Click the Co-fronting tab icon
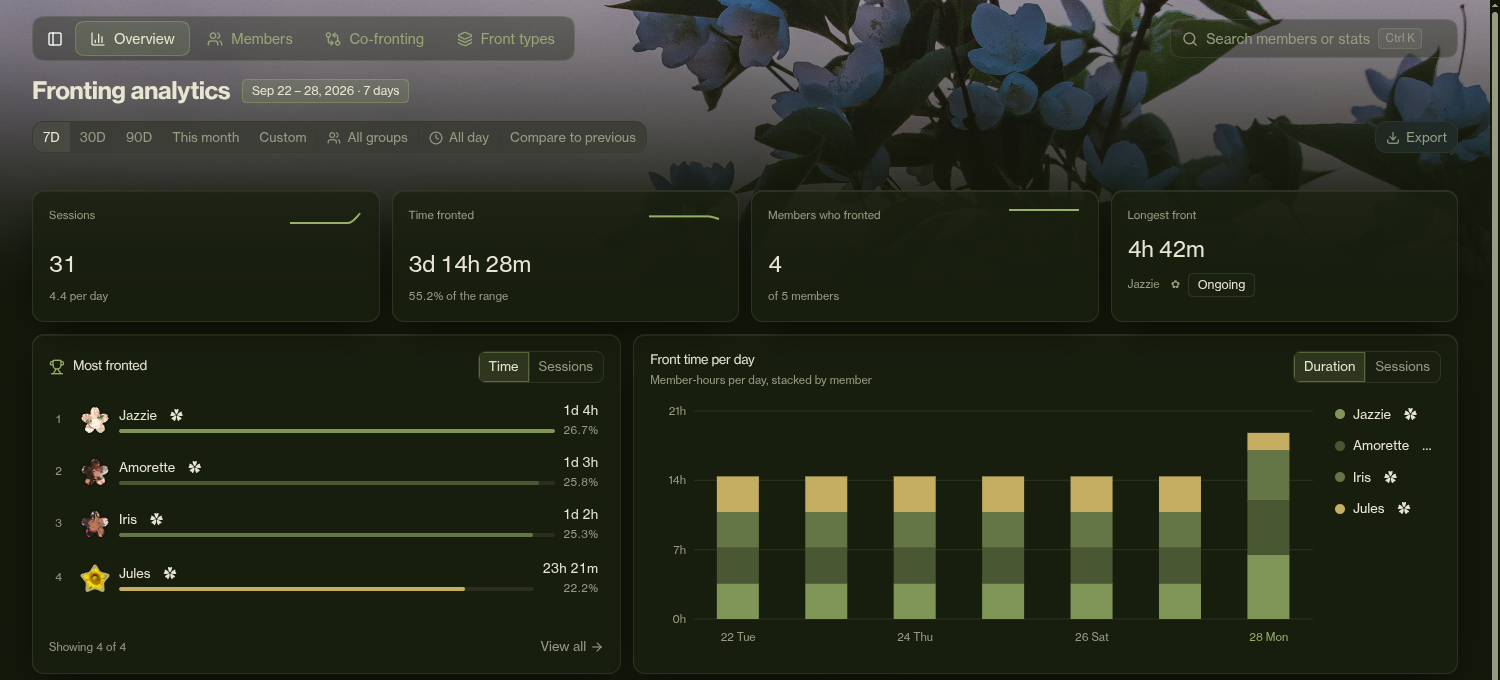This screenshot has height=680, width=1500. [333, 39]
